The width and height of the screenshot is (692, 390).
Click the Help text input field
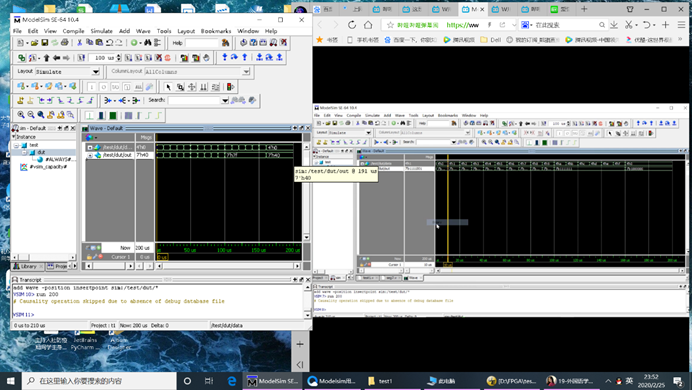[x=202, y=43]
